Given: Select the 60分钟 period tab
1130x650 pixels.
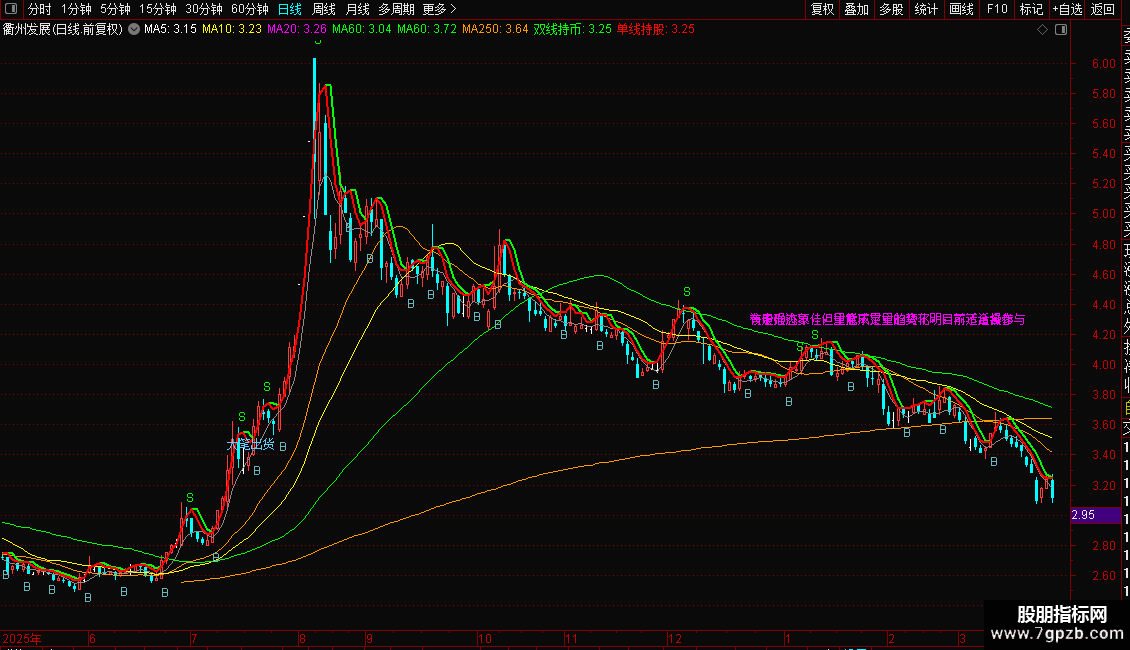Looking at the screenshot, I should coord(249,9).
